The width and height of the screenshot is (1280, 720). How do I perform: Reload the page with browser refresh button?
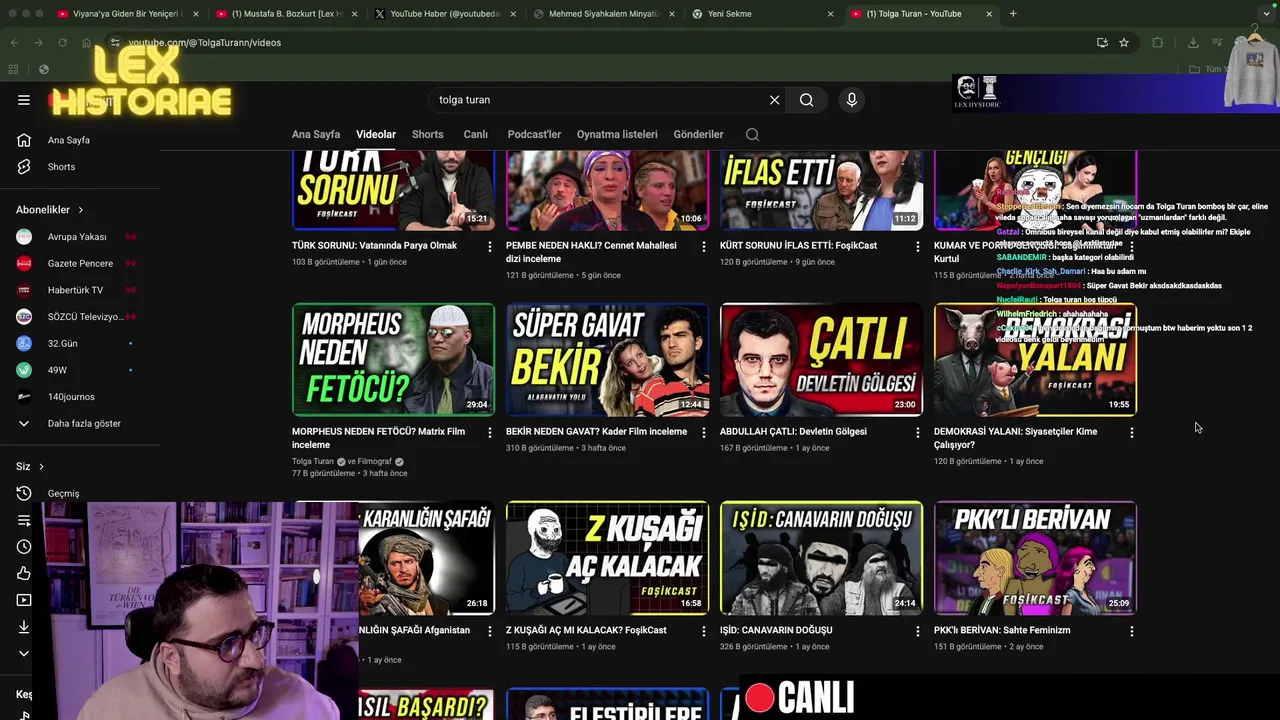62,43
